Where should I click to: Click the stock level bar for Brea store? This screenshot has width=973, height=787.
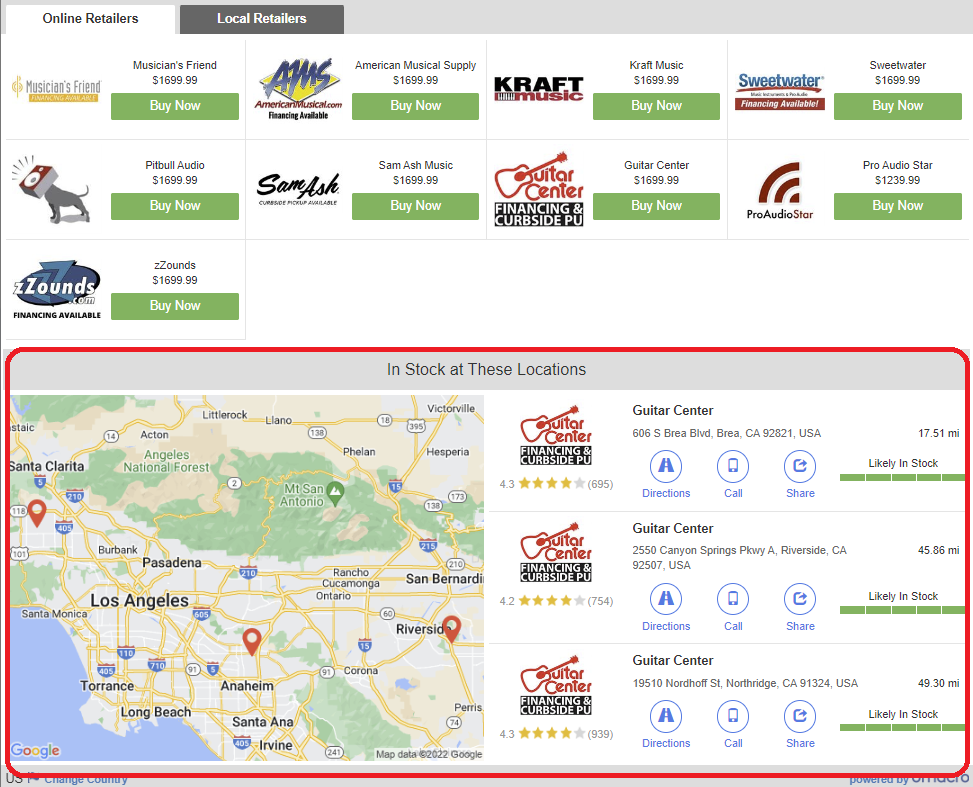(x=902, y=477)
